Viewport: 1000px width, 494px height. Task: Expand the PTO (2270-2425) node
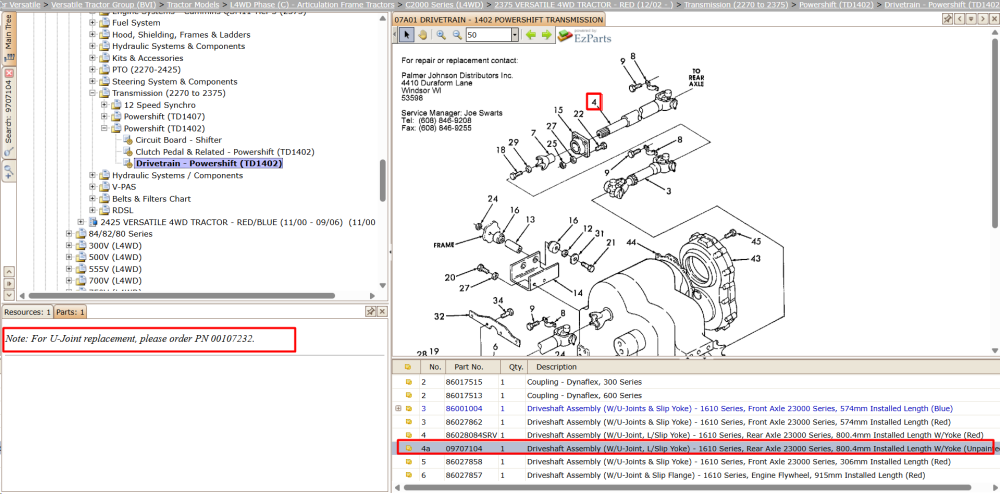click(x=92, y=69)
